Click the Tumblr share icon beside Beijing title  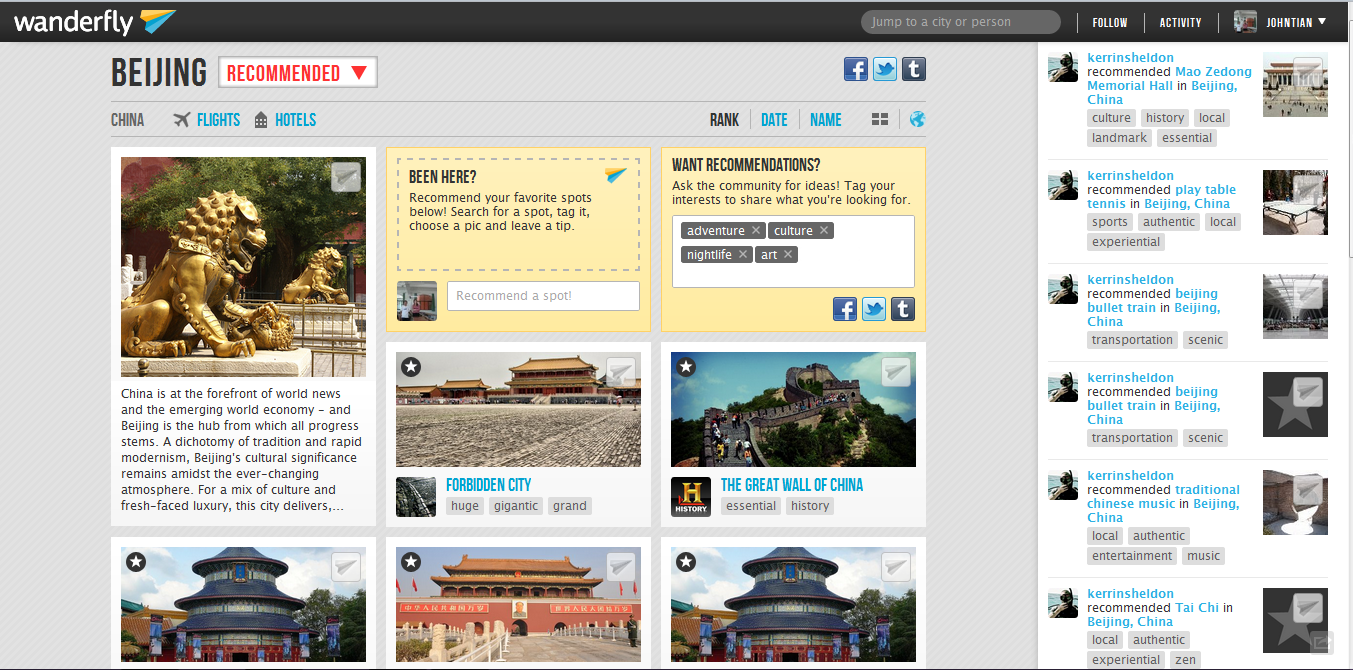(x=913, y=69)
